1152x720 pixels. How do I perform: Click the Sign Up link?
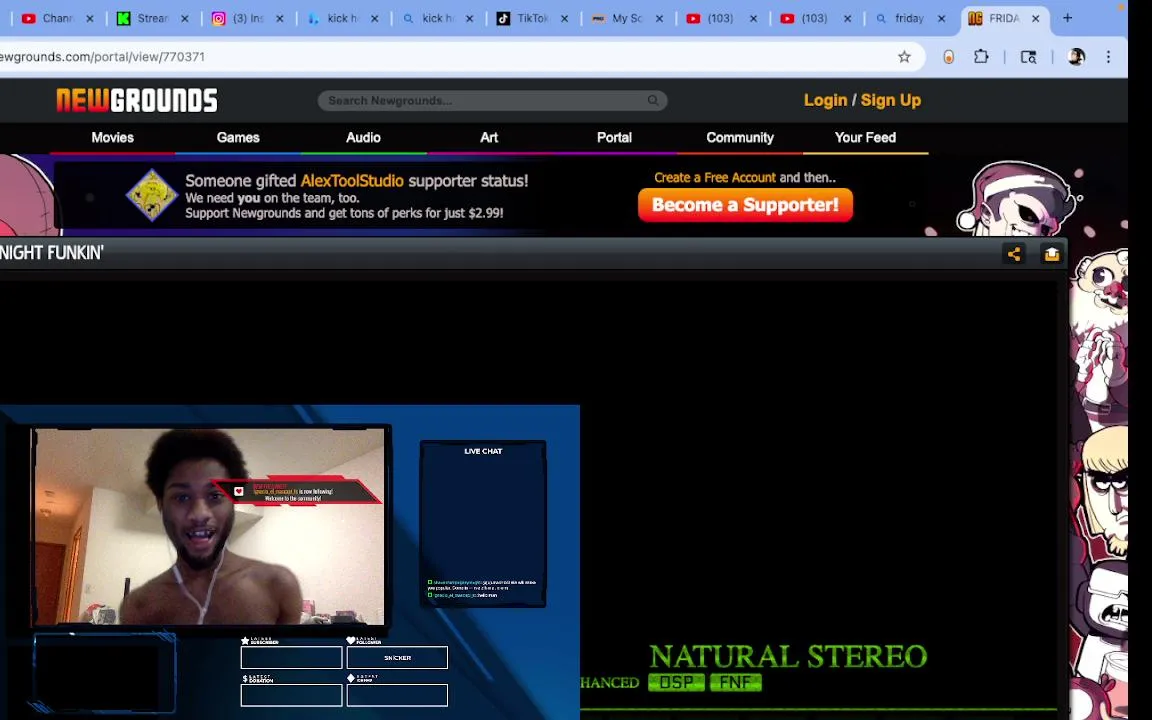click(x=890, y=101)
